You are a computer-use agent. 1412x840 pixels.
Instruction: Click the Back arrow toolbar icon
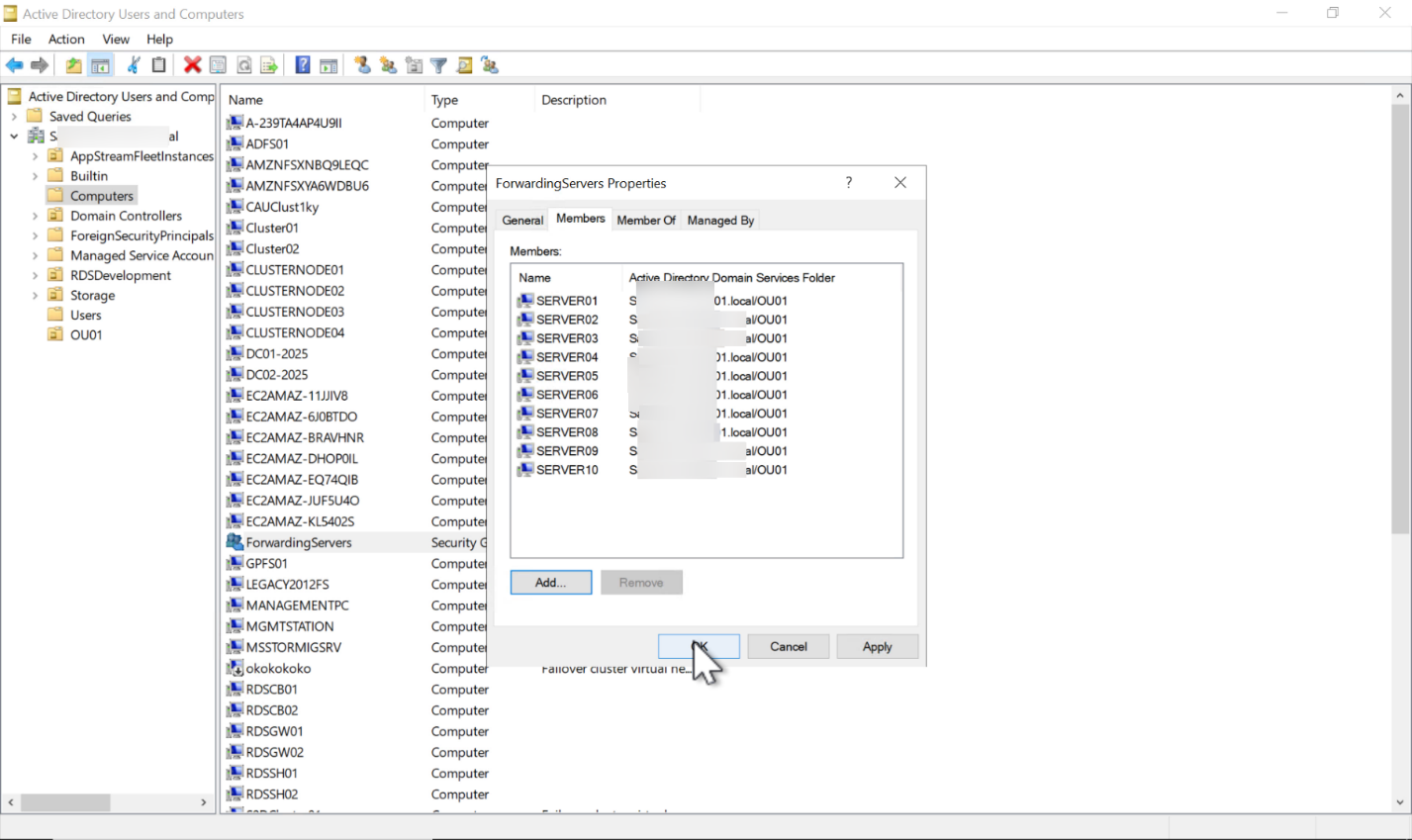pos(14,65)
